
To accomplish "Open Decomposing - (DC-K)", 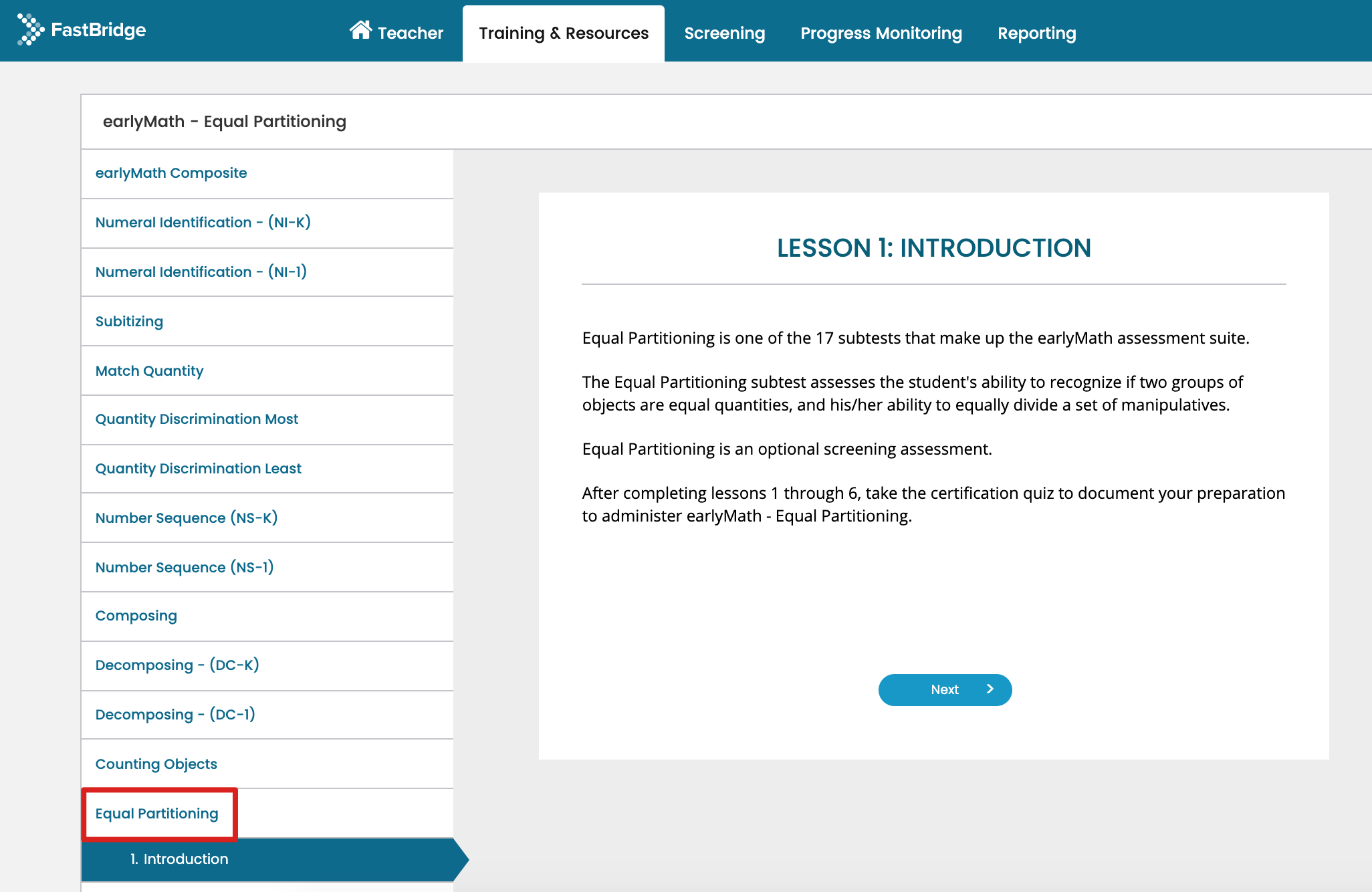I will pyautogui.click(x=267, y=665).
